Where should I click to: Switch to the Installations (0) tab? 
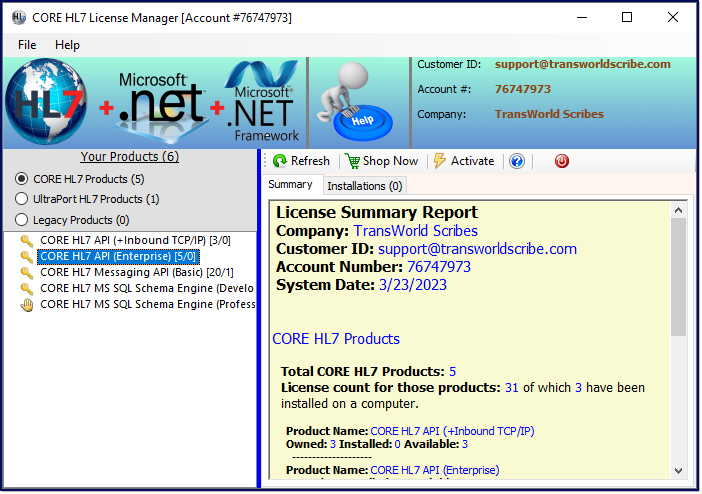[x=364, y=186]
